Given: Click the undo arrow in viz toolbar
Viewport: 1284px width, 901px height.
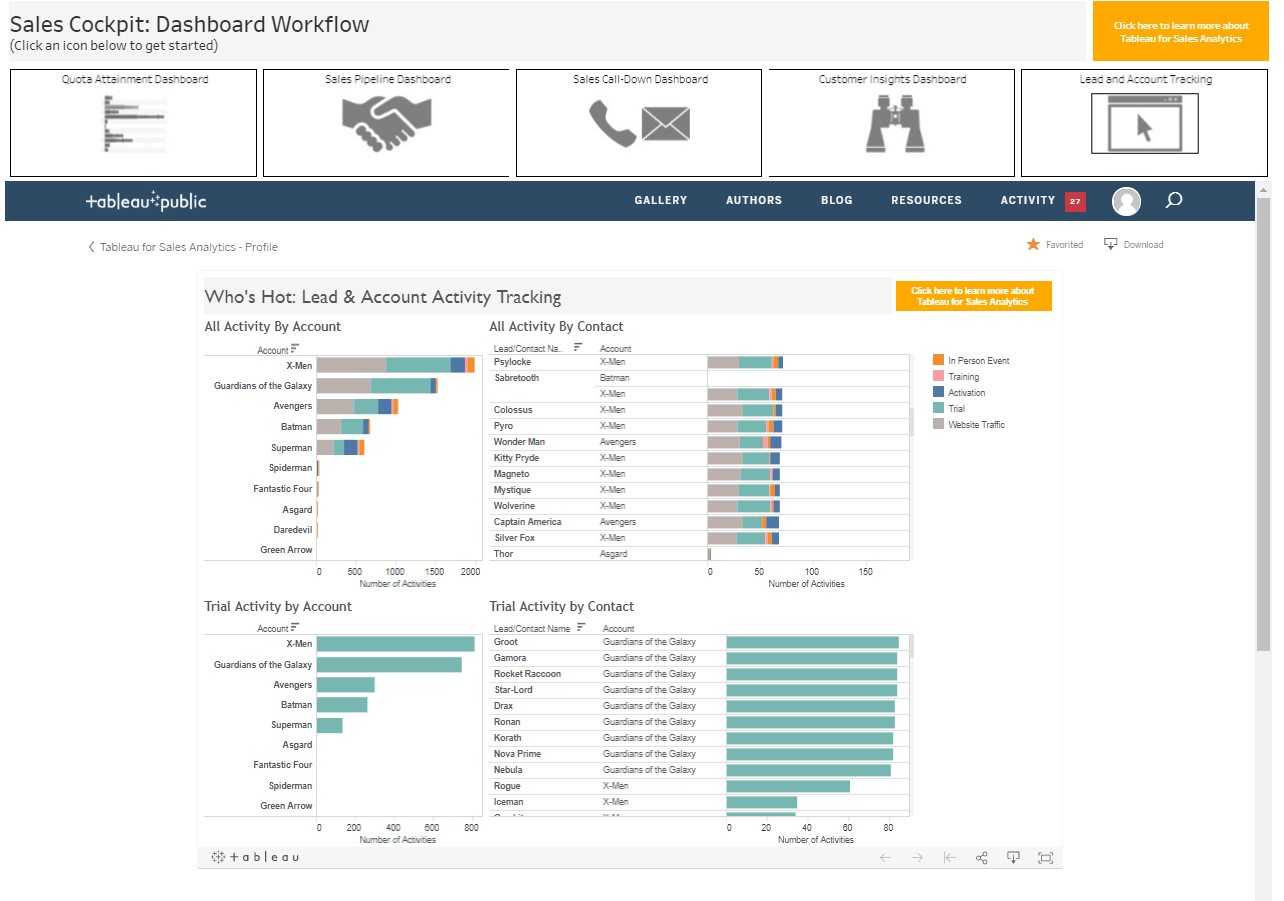Looking at the screenshot, I should tap(885, 858).
